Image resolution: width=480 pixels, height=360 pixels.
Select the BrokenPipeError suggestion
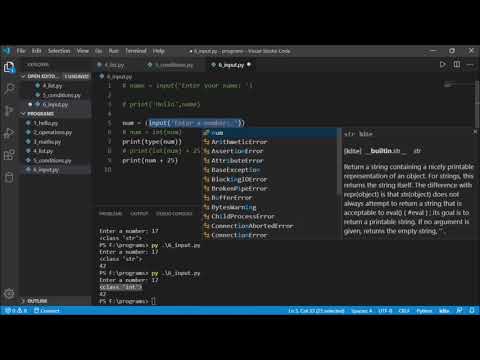(270, 189)
